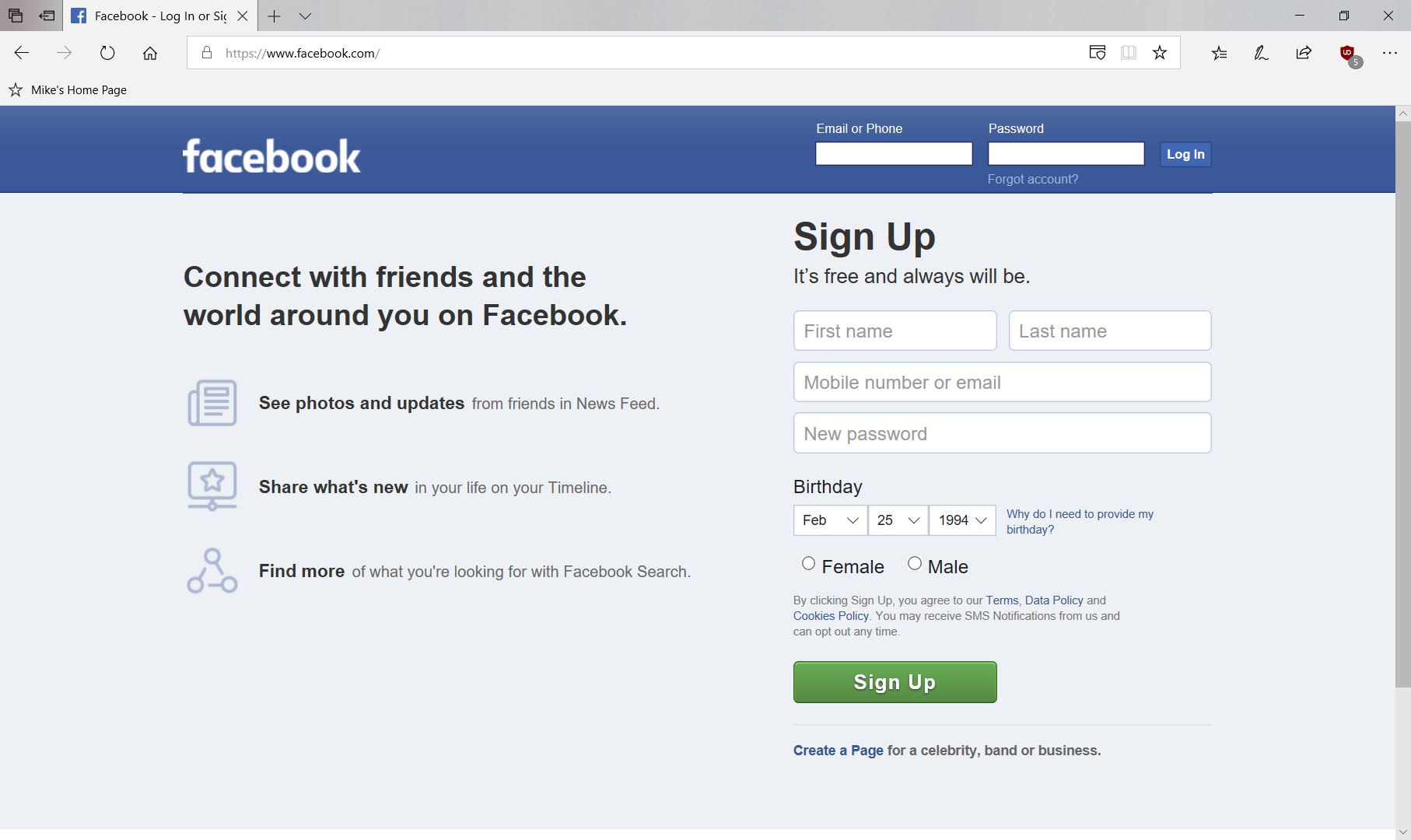Open the uBlock Origin extension icon
Screen dimensions: 1411x840
1348,53
